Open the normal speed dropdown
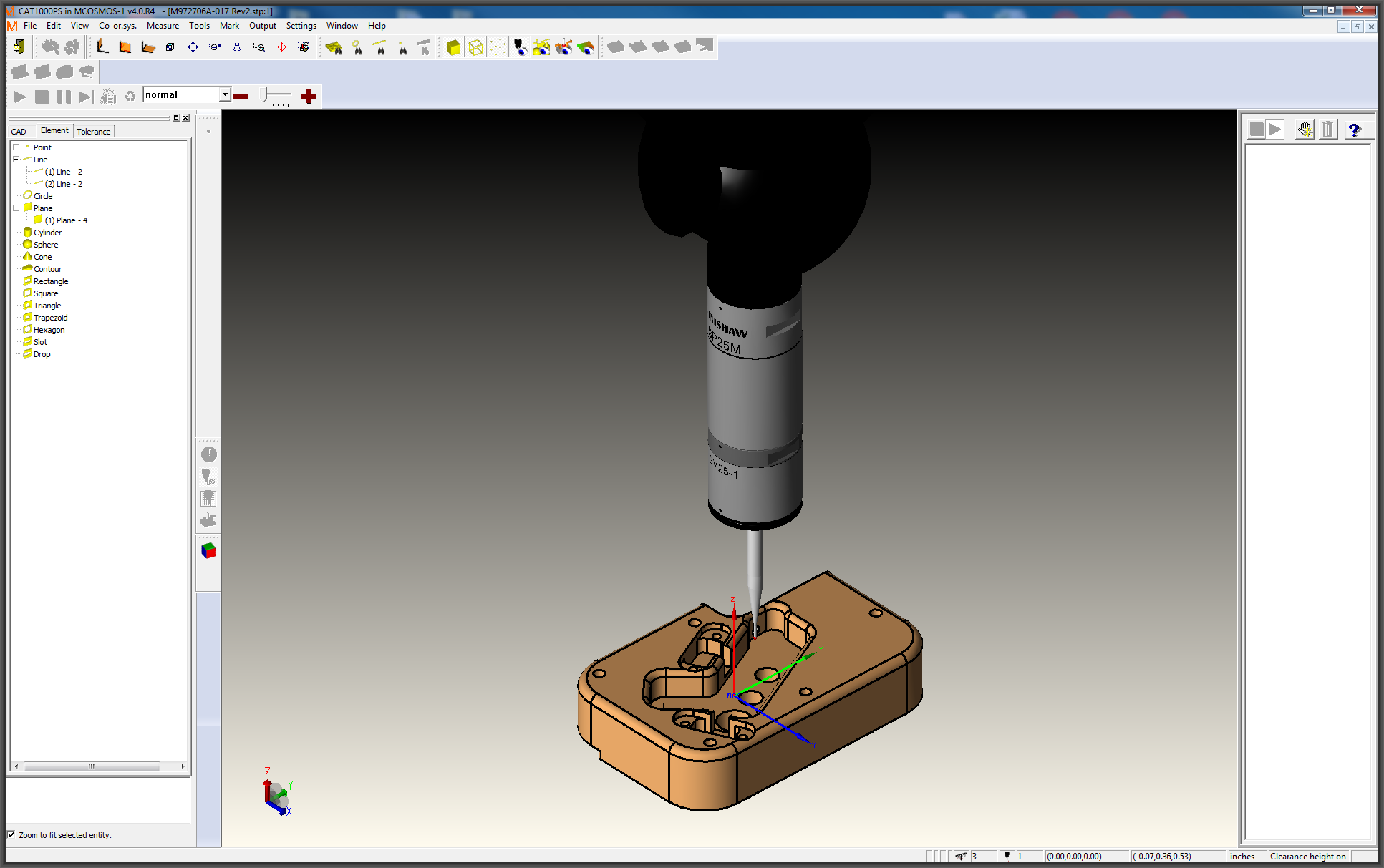Viewport: 1384px width, 868px height. 225,94
